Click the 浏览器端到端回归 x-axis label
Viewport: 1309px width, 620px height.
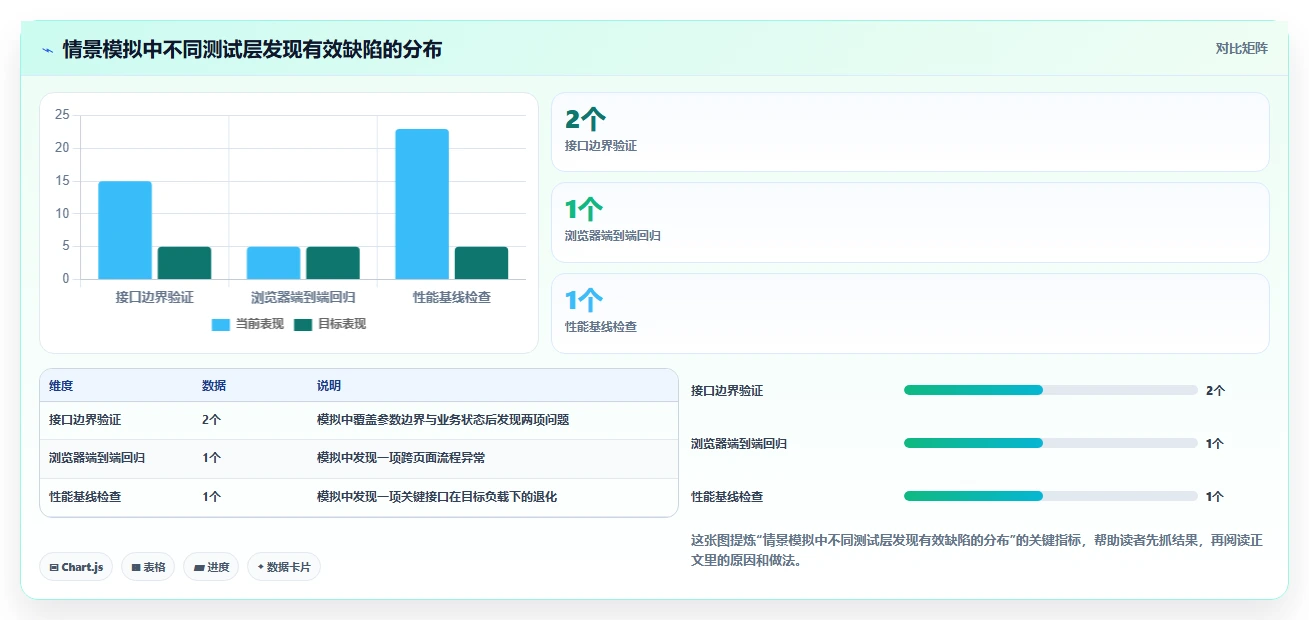303,298
